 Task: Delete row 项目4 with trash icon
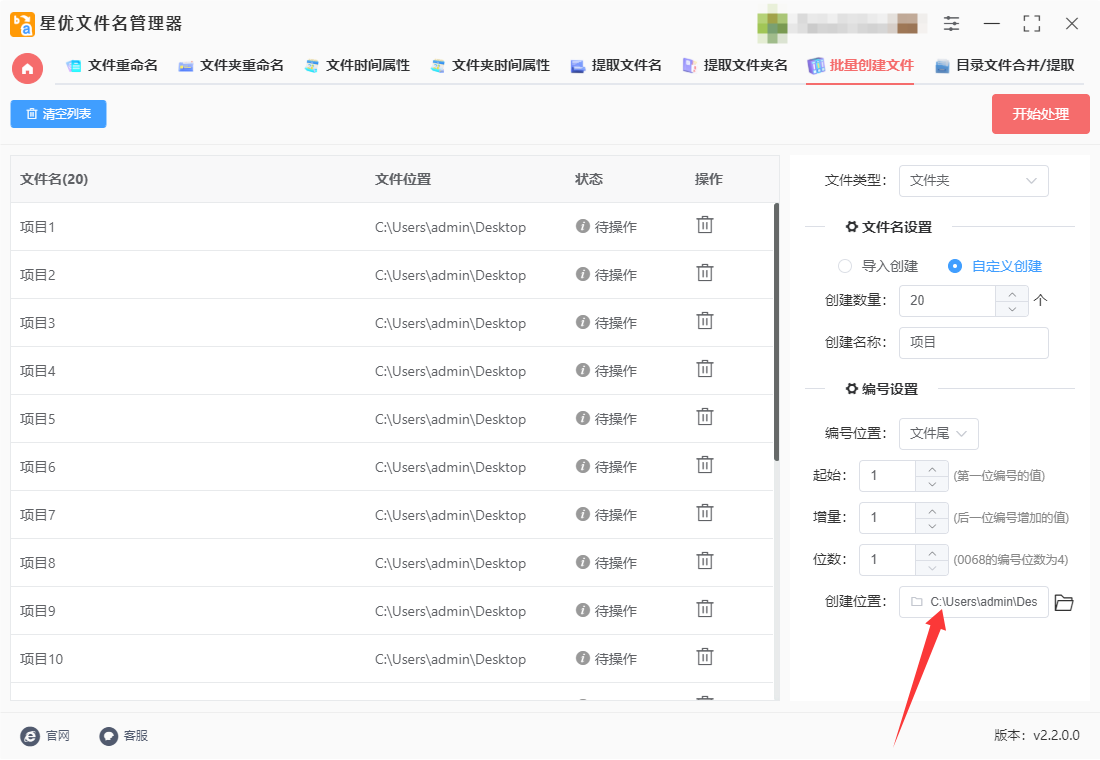click(704, 369)
